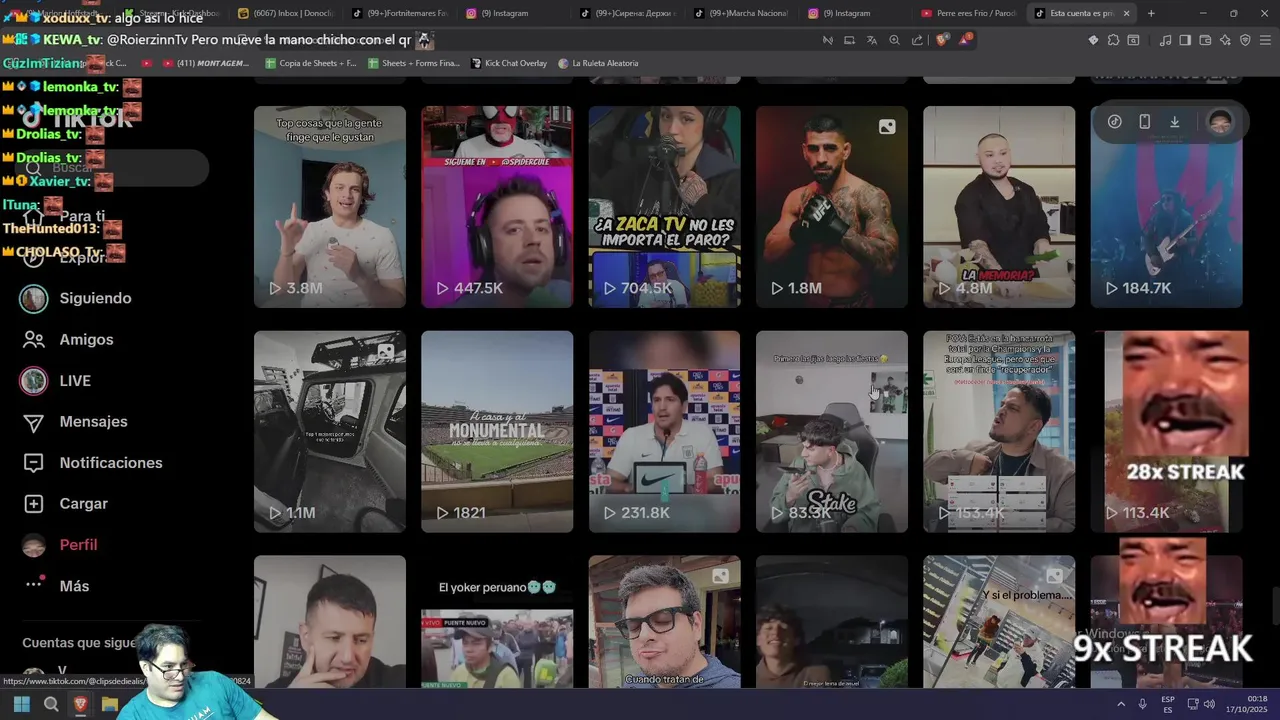The image size is (1280, 720).
Task: Close the 'Esta cuenta es priv' tab
Action: pyautogui.click(x=1127, y=13)
